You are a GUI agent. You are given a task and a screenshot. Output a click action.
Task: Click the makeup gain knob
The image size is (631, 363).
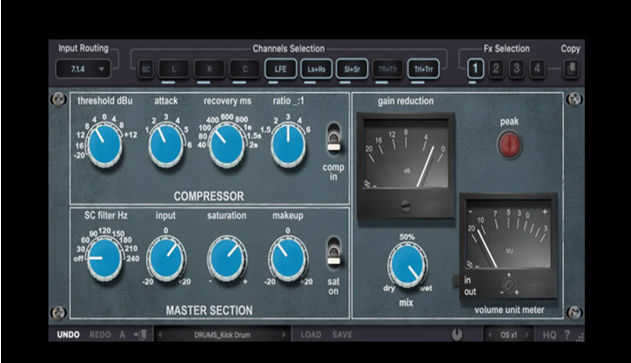point(288,259)
